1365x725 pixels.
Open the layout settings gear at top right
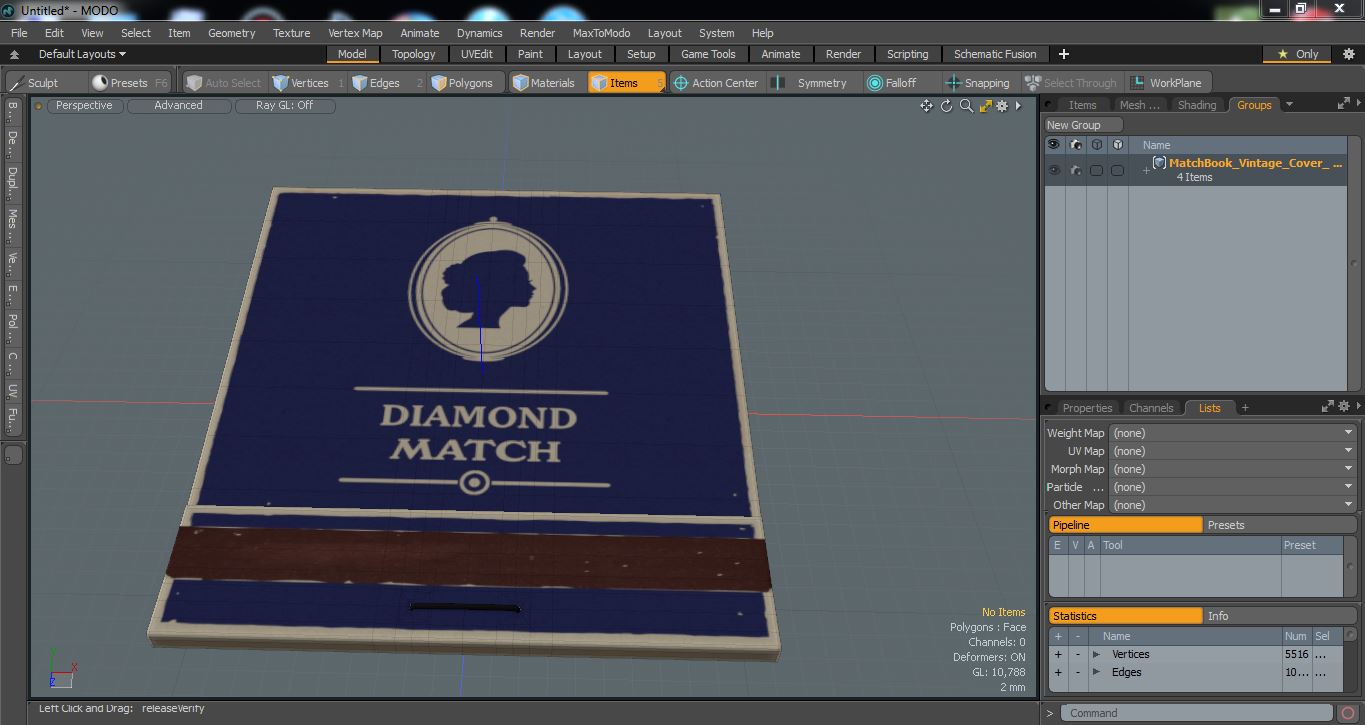point(1348,54)
